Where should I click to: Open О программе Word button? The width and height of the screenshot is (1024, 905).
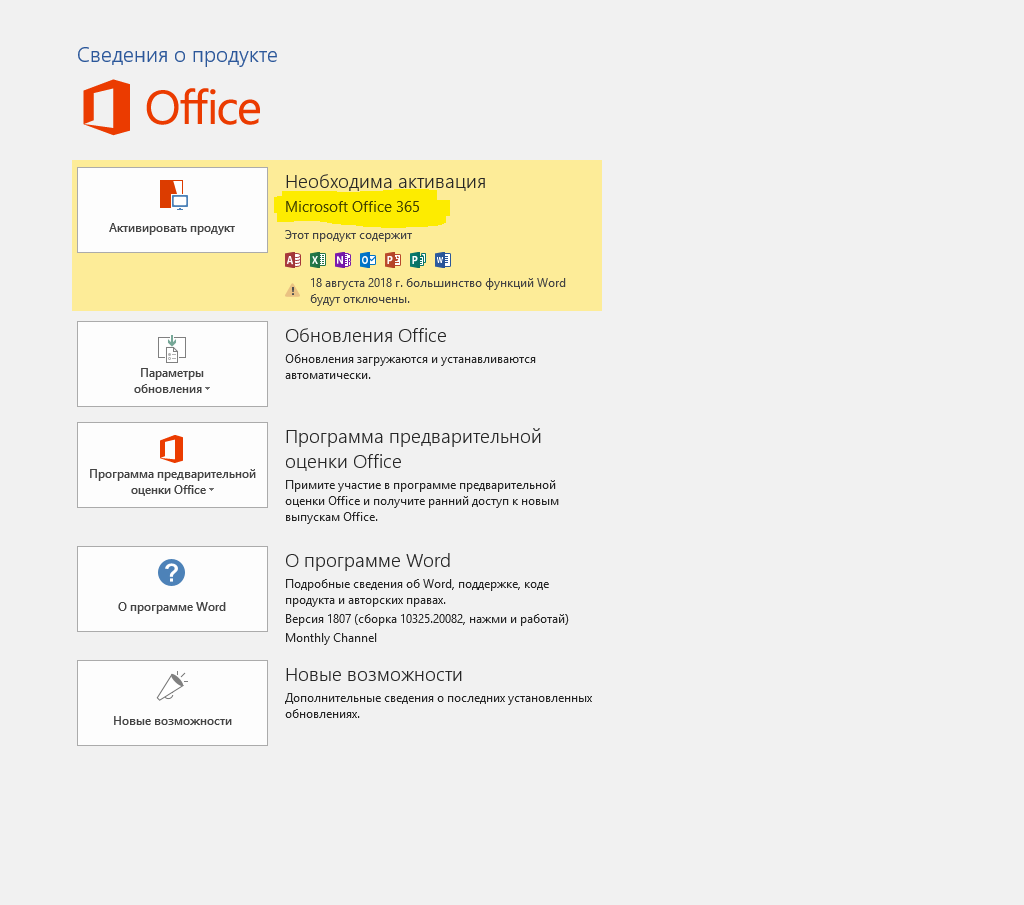(x=172, y=589)
